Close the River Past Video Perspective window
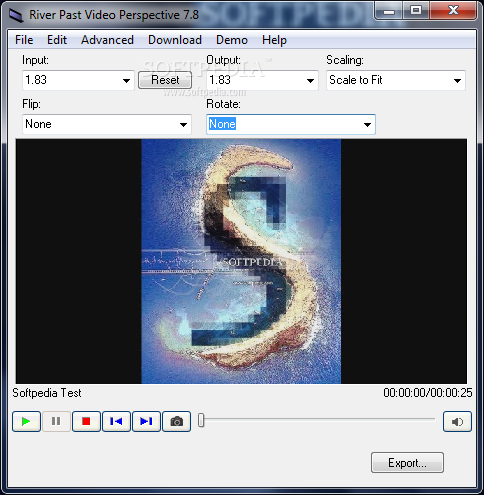 tap(453, 11)
